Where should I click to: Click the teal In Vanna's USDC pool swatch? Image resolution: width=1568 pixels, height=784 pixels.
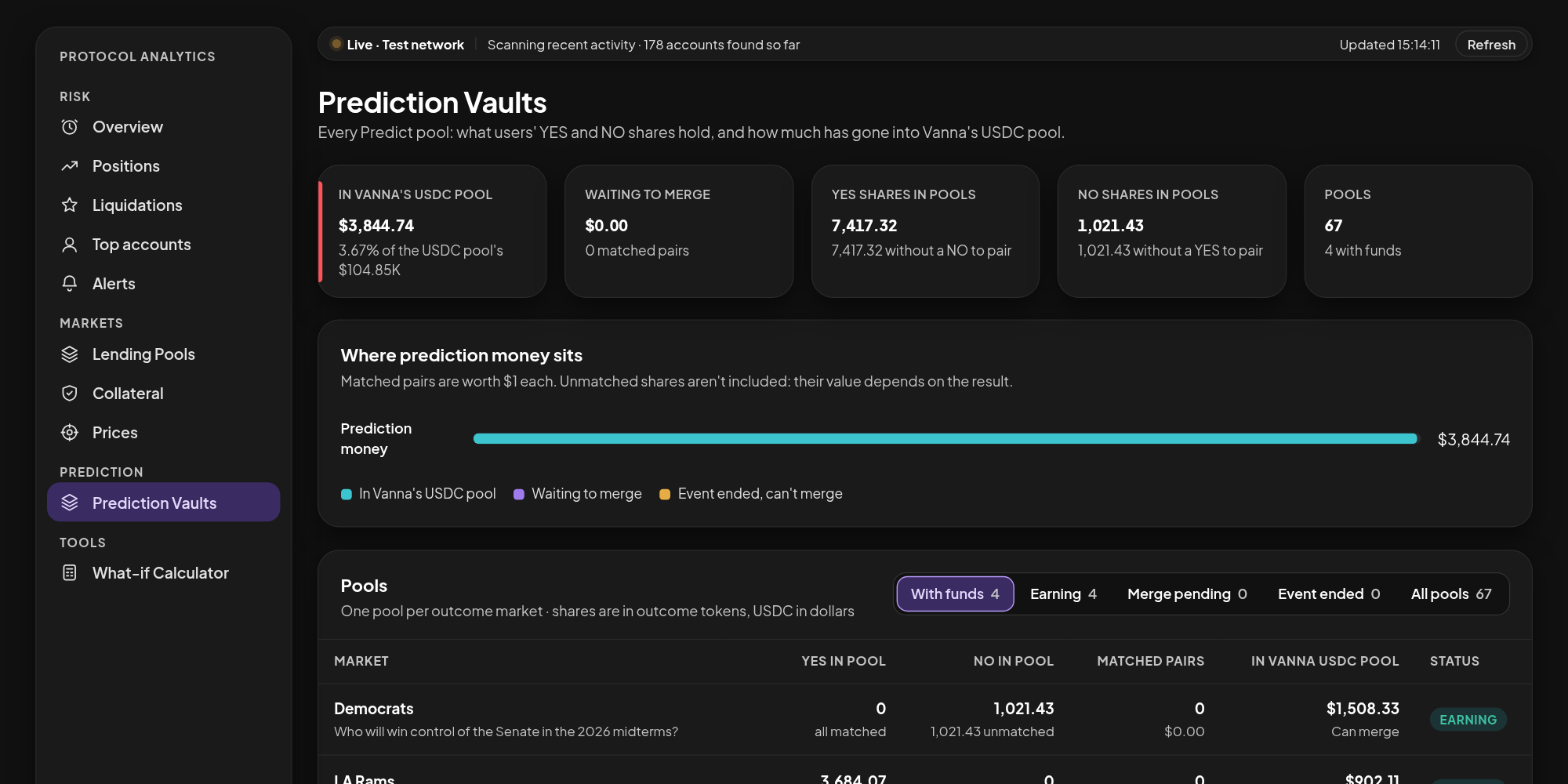tap(347, 494)
